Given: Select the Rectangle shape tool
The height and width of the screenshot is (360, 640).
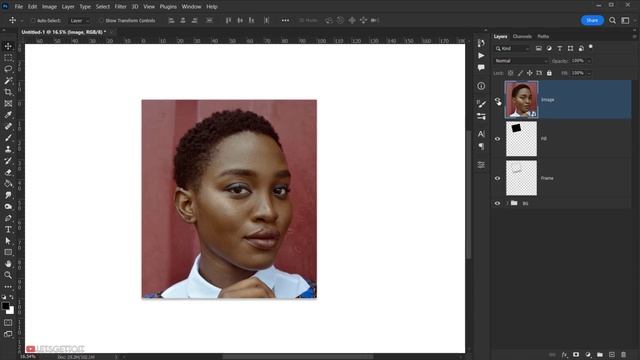Looking at the screenshot, I should 8,252.
